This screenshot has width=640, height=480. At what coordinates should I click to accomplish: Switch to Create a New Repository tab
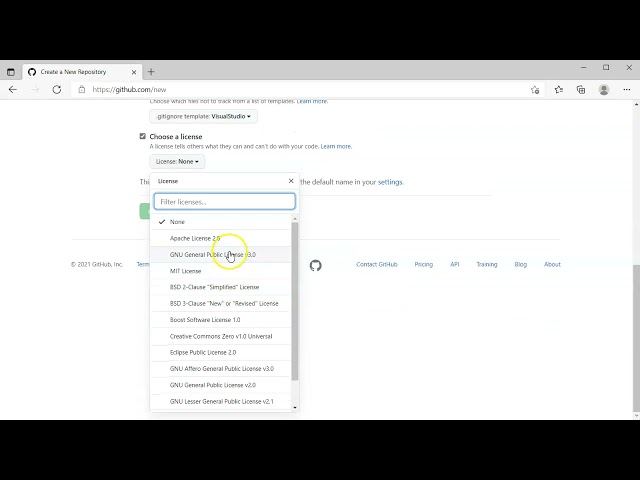[82, 72]
